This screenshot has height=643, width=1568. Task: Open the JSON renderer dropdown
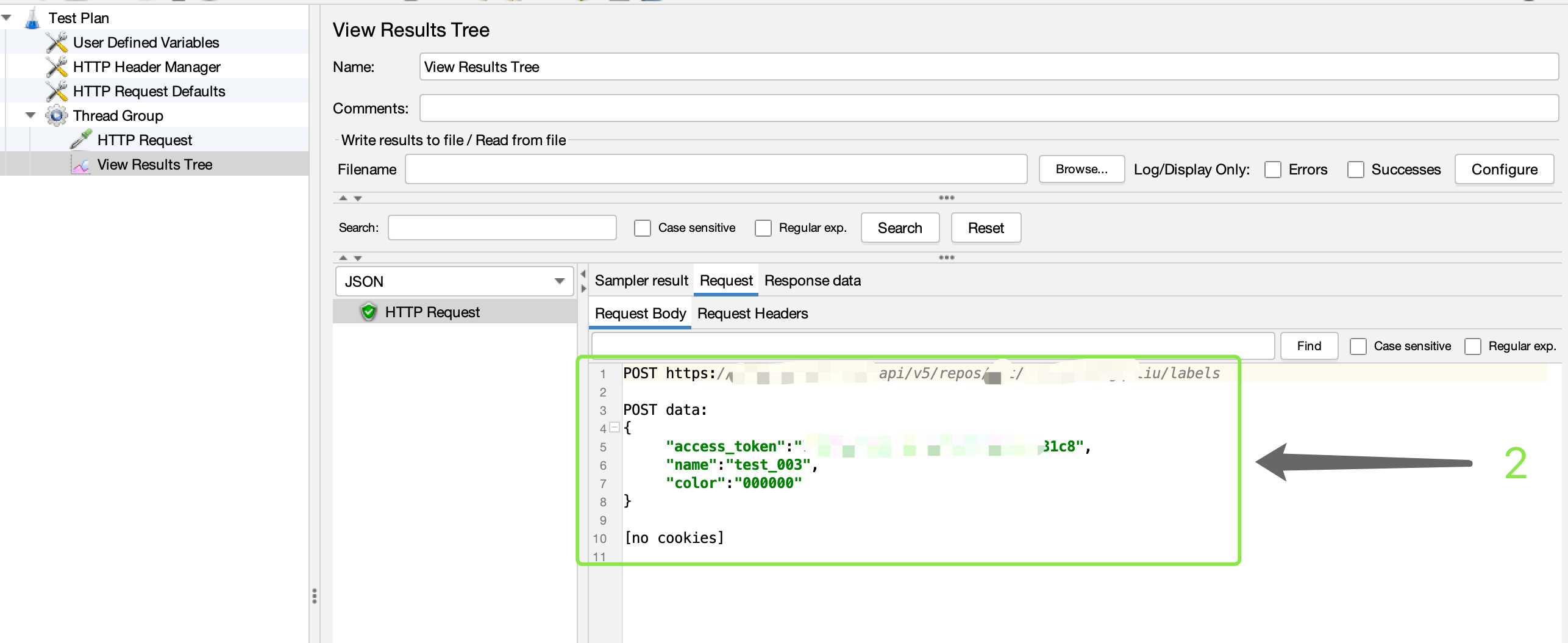pos(454,281)
